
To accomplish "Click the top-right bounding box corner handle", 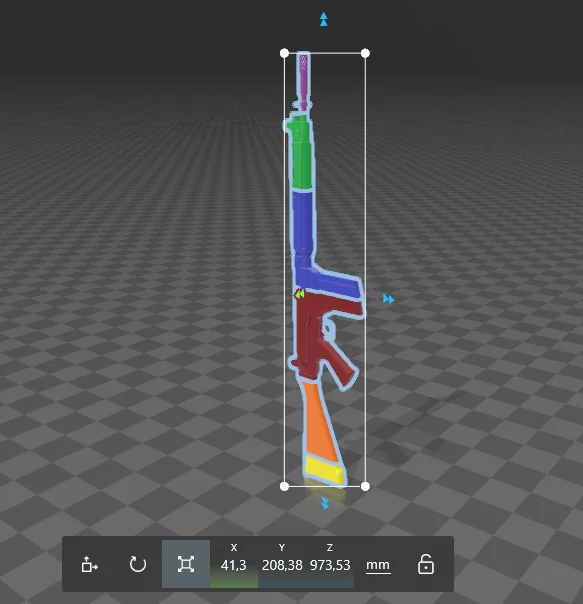I will 365,53.
